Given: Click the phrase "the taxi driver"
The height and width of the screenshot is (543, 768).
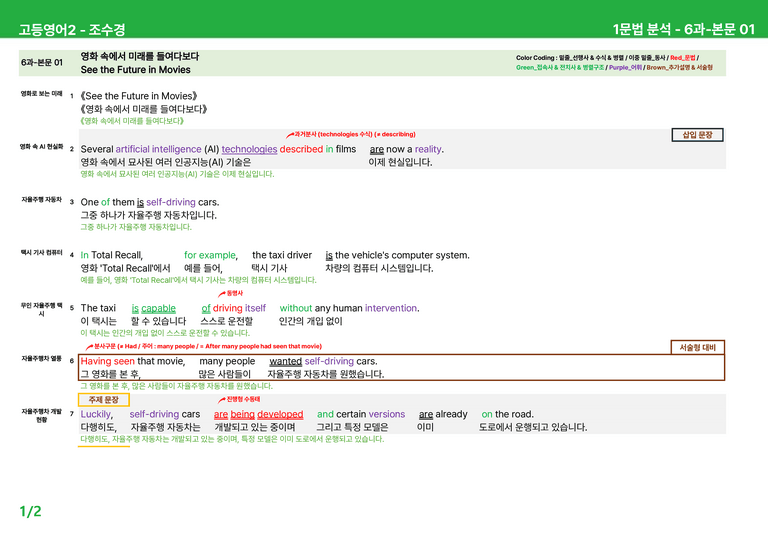Looking at the screenshot, I should click(282, 255).
